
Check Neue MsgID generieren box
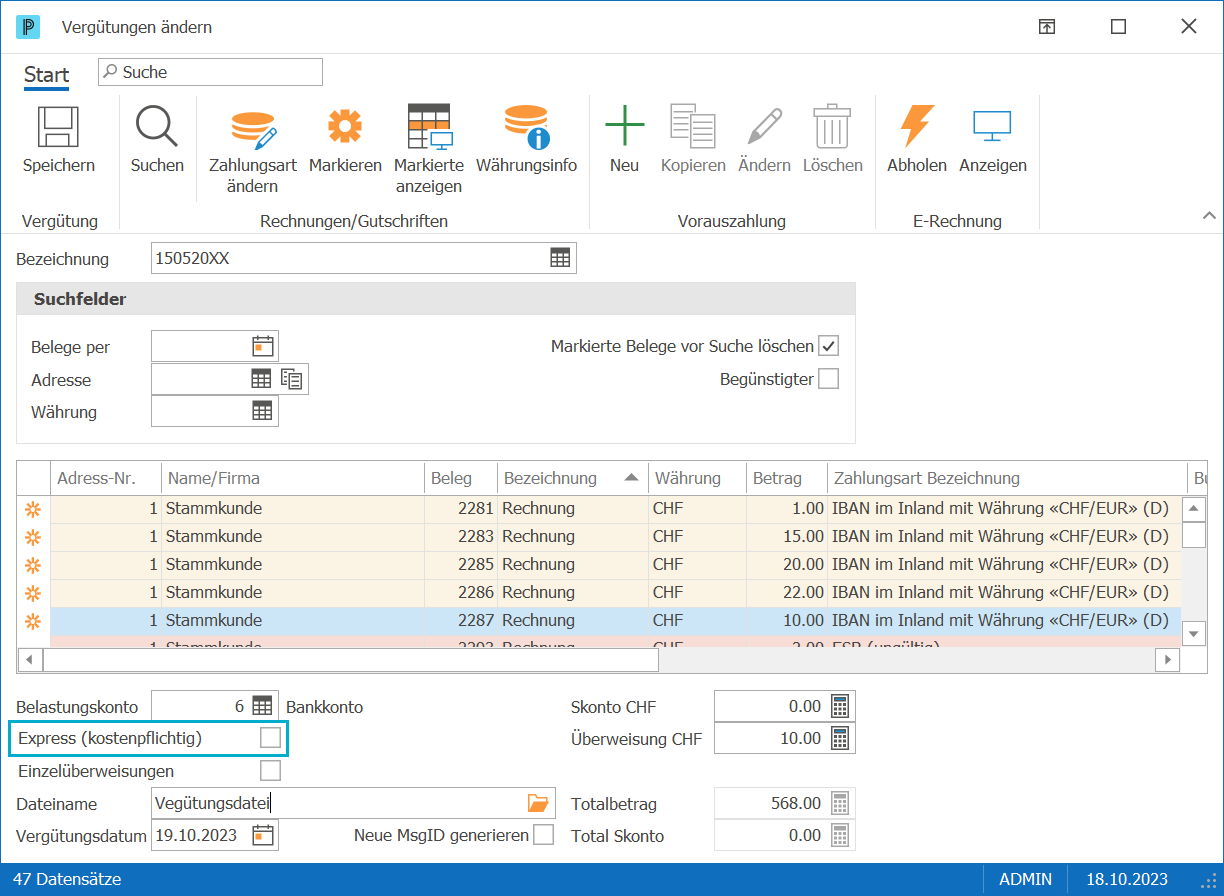click(543, 835)
